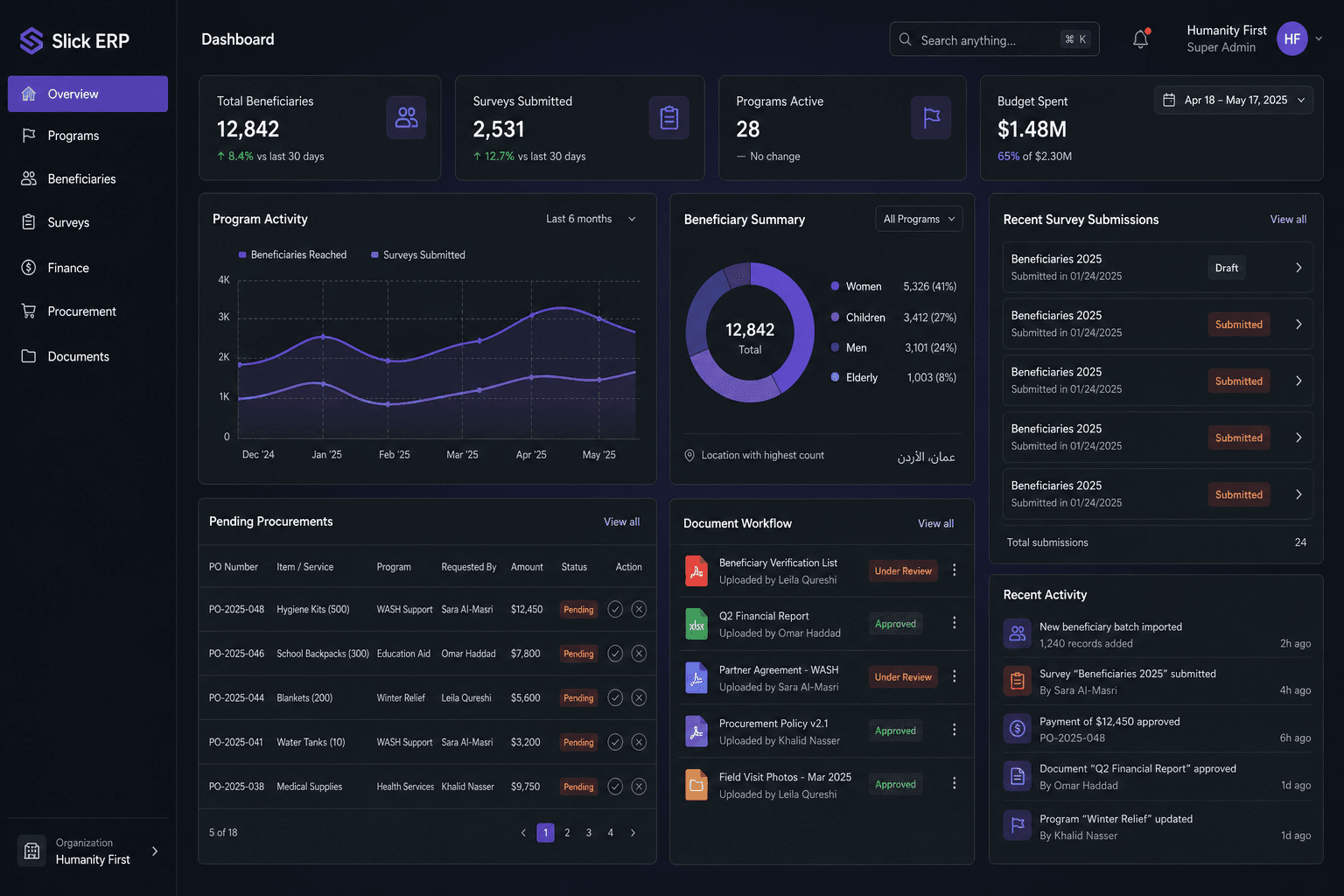Reject PO-2025-041 Water Tanks request

pos(639,742)
